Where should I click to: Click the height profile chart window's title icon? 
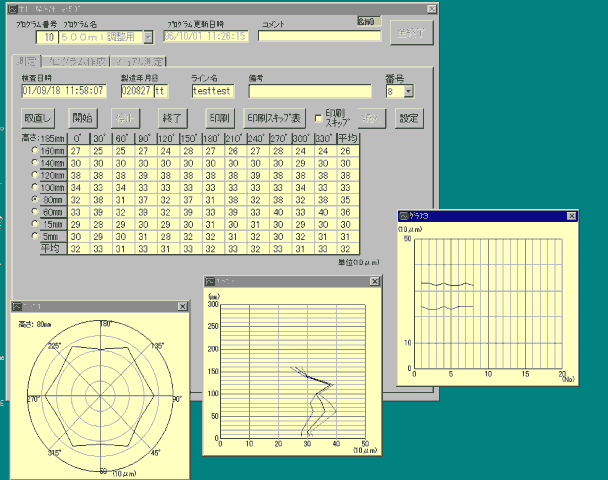209,281
